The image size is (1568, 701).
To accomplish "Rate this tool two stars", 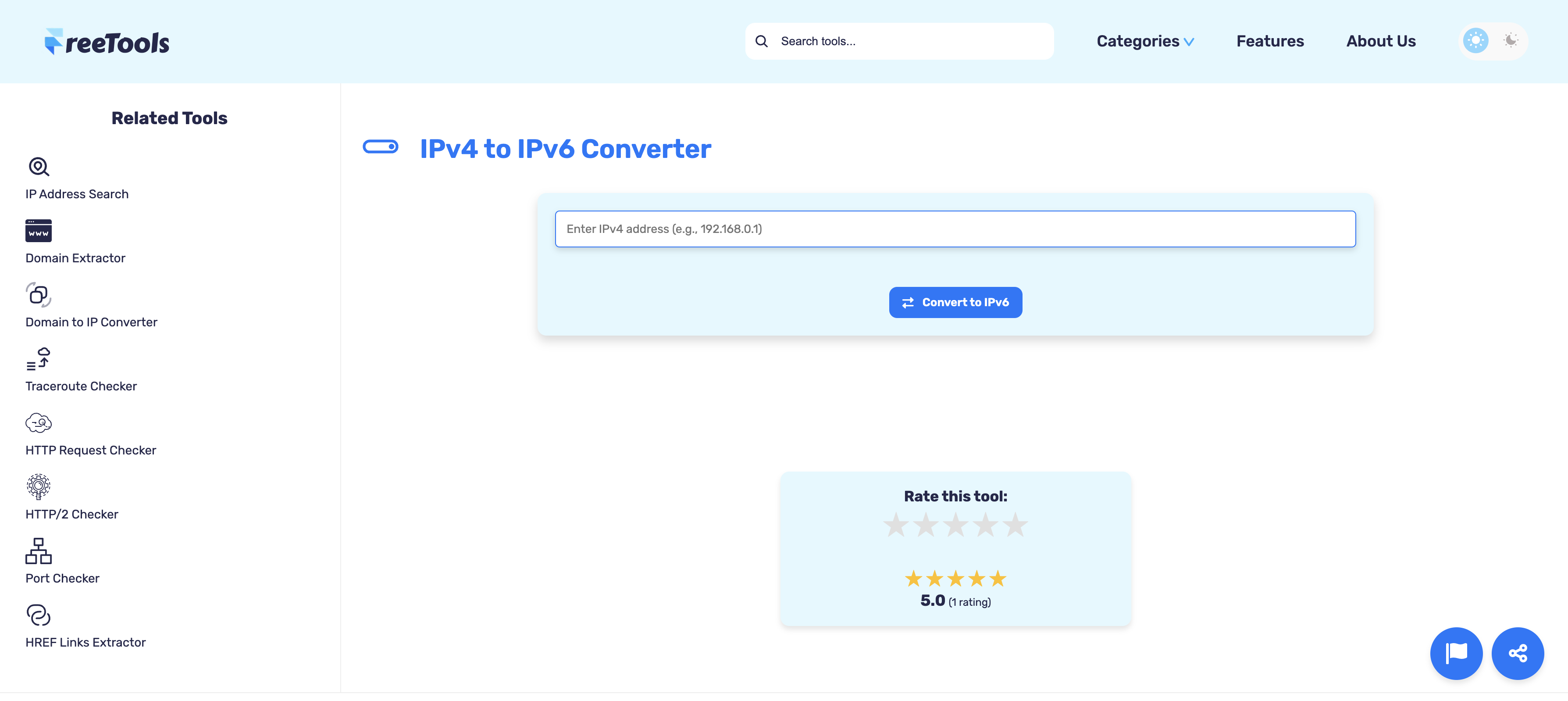I will (925, 524).
